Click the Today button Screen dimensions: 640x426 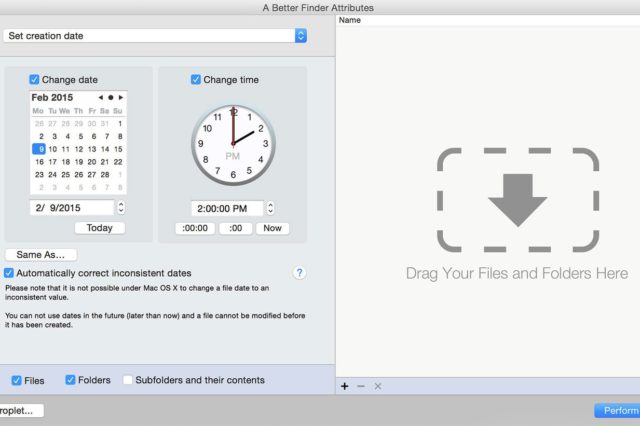click(x=100, y=228)
